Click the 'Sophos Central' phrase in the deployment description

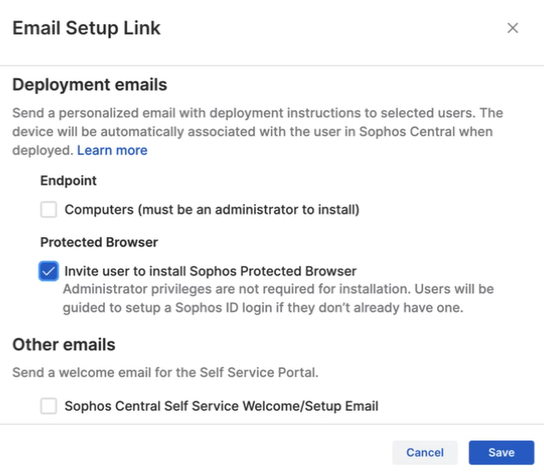pyautogui.click(x=407, y=132)
